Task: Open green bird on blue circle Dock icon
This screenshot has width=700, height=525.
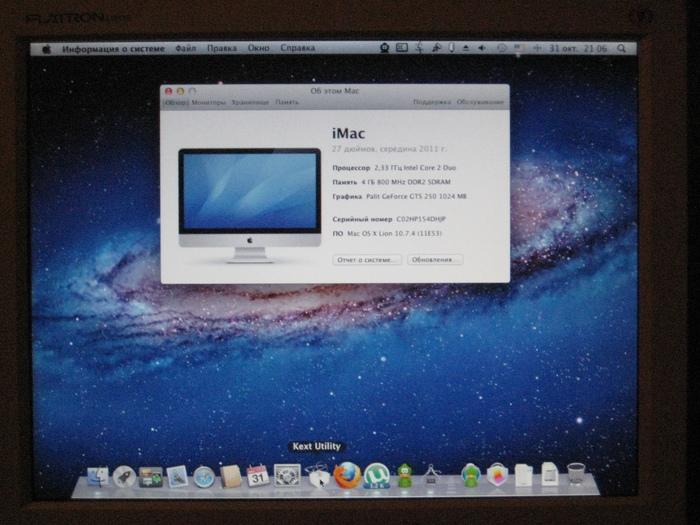Action: 470,475
